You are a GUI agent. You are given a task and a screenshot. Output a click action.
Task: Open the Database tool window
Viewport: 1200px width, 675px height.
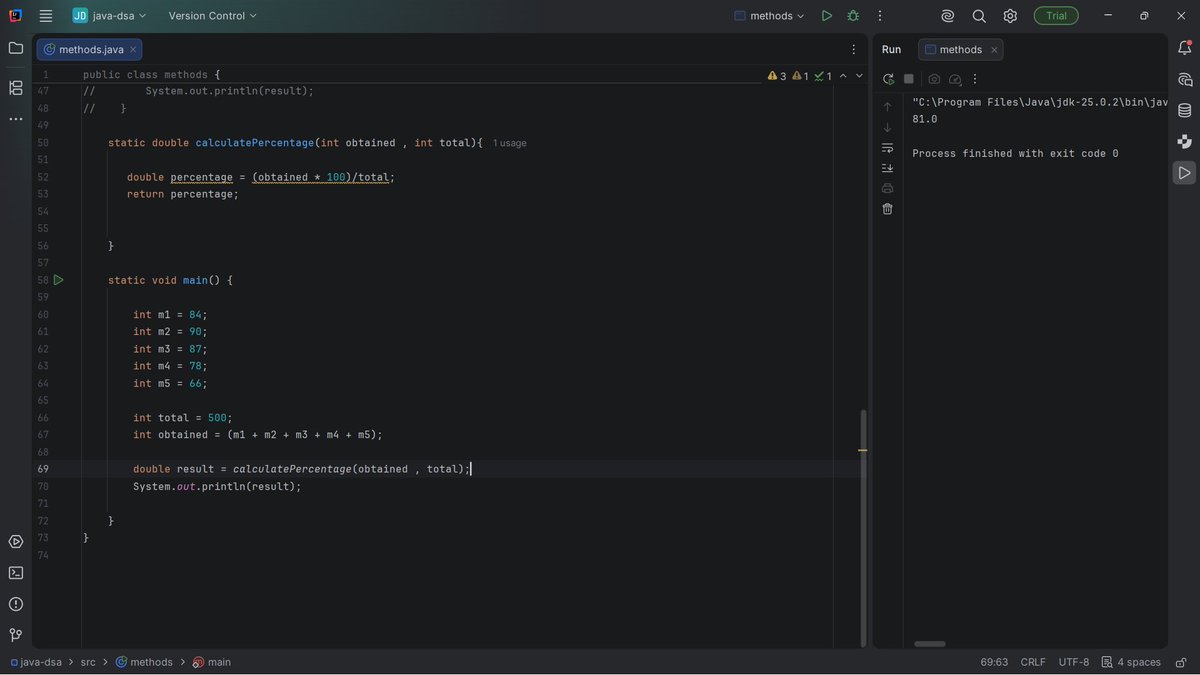(x=1185, y=110)
